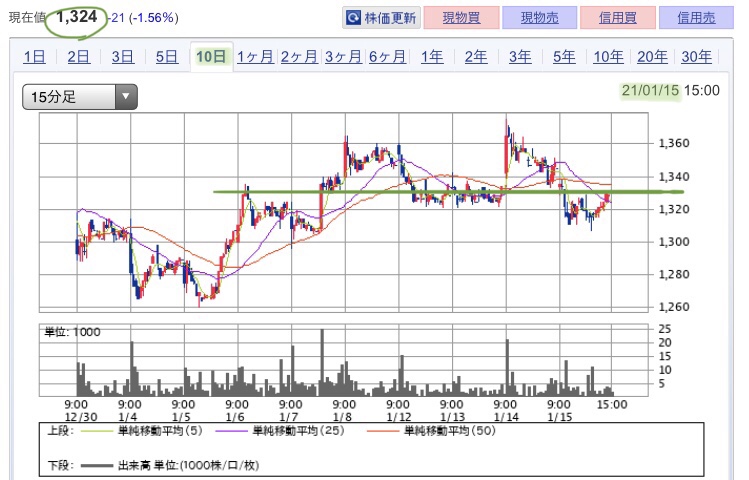Click the 株価更新 refresh icon
Screen dimensions: 749x480
coord(353,18)
